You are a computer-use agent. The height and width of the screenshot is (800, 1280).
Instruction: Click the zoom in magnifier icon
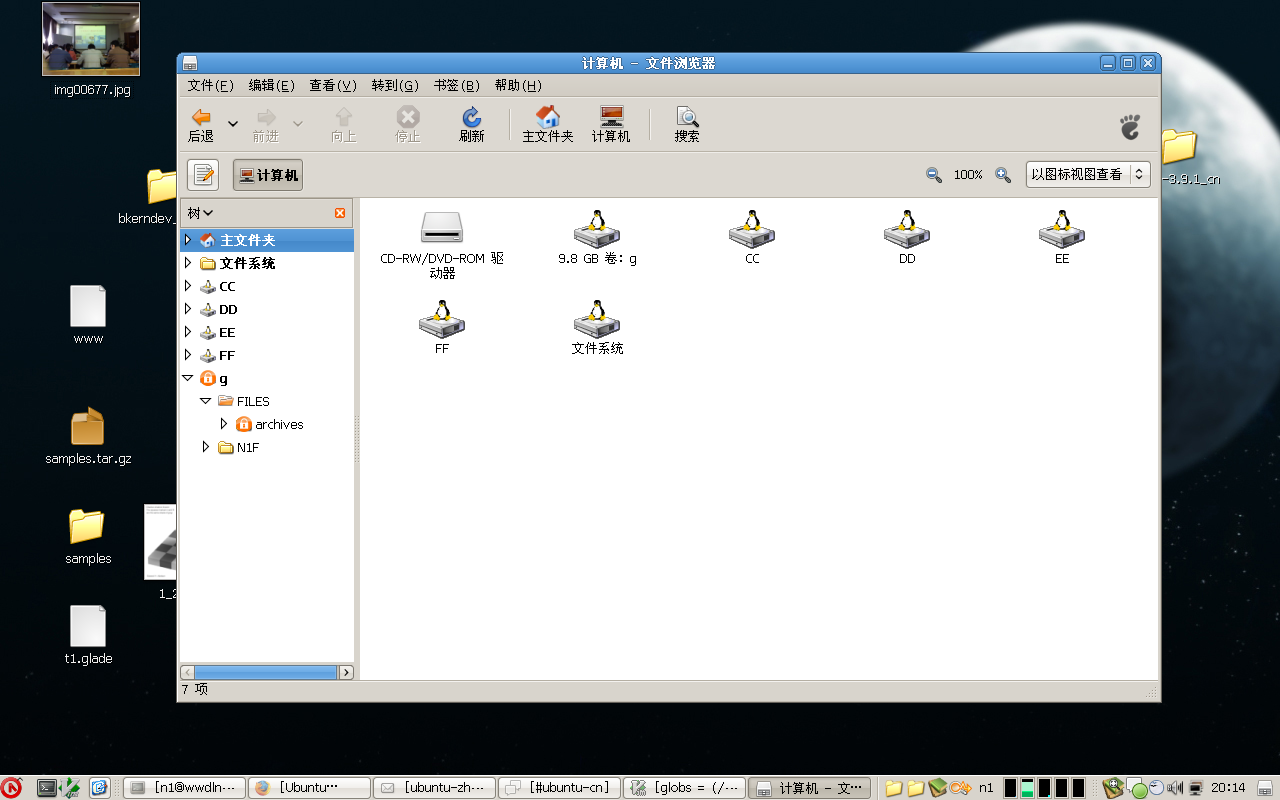click(1003, 175)
